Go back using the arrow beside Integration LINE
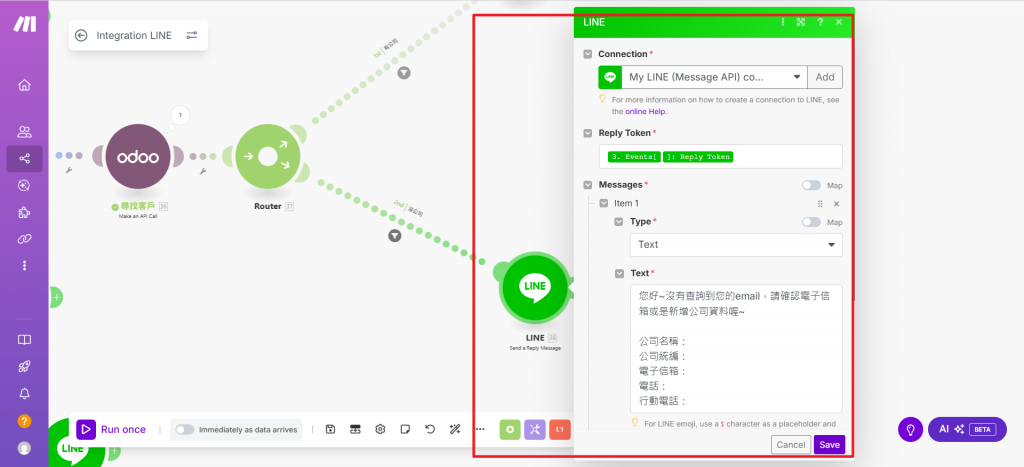Screen dimensions: 1024x467 [x=81, y=35]
